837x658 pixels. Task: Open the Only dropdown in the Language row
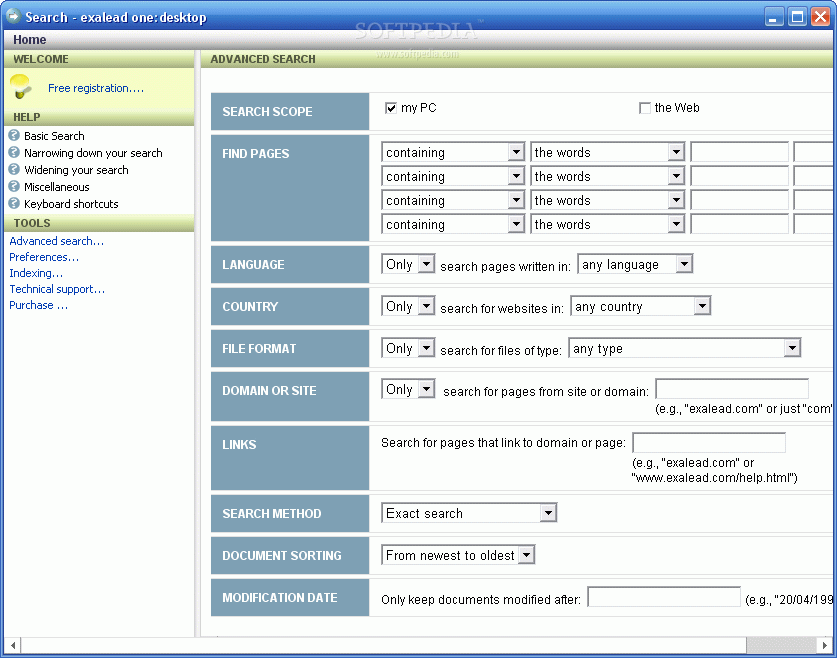pos(408,264)
